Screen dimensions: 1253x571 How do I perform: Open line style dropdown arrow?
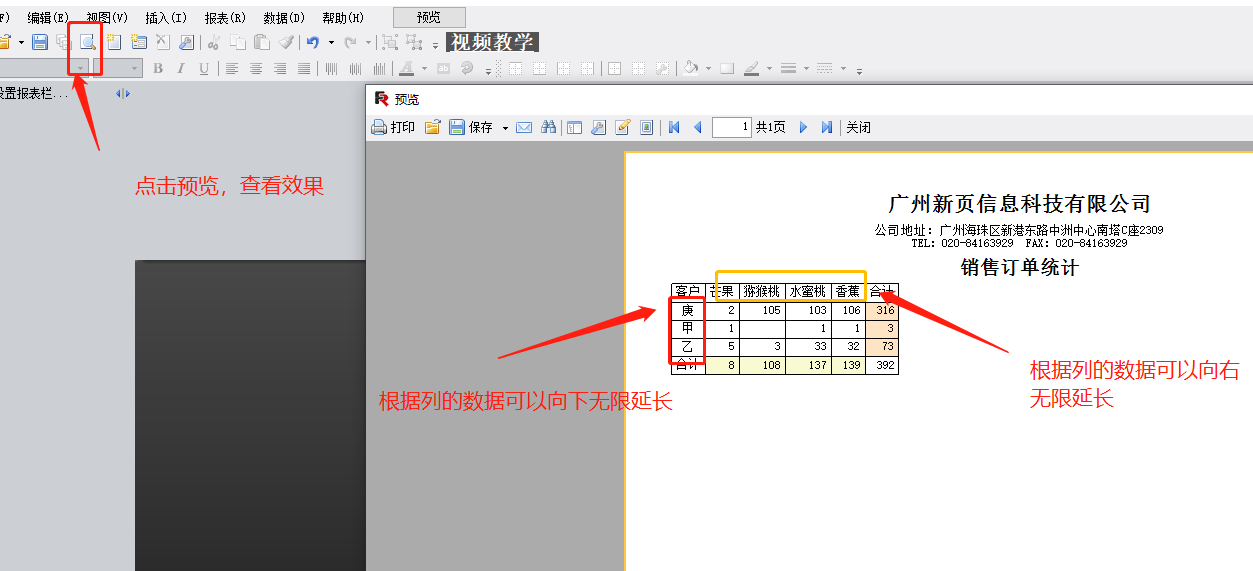[843, 69]
